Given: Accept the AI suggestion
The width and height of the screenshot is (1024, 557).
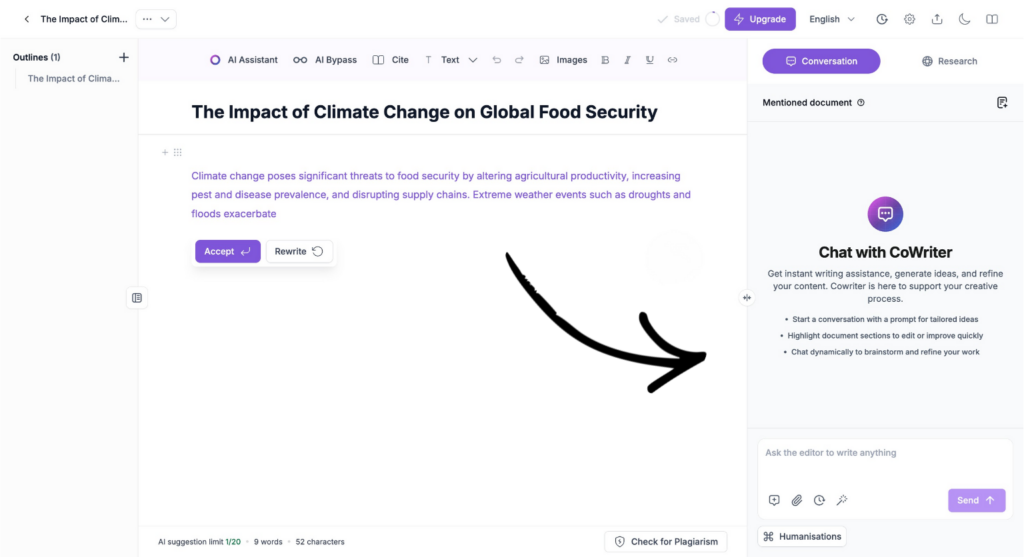Looking at the screenshot, I should (x=227, y=251).
